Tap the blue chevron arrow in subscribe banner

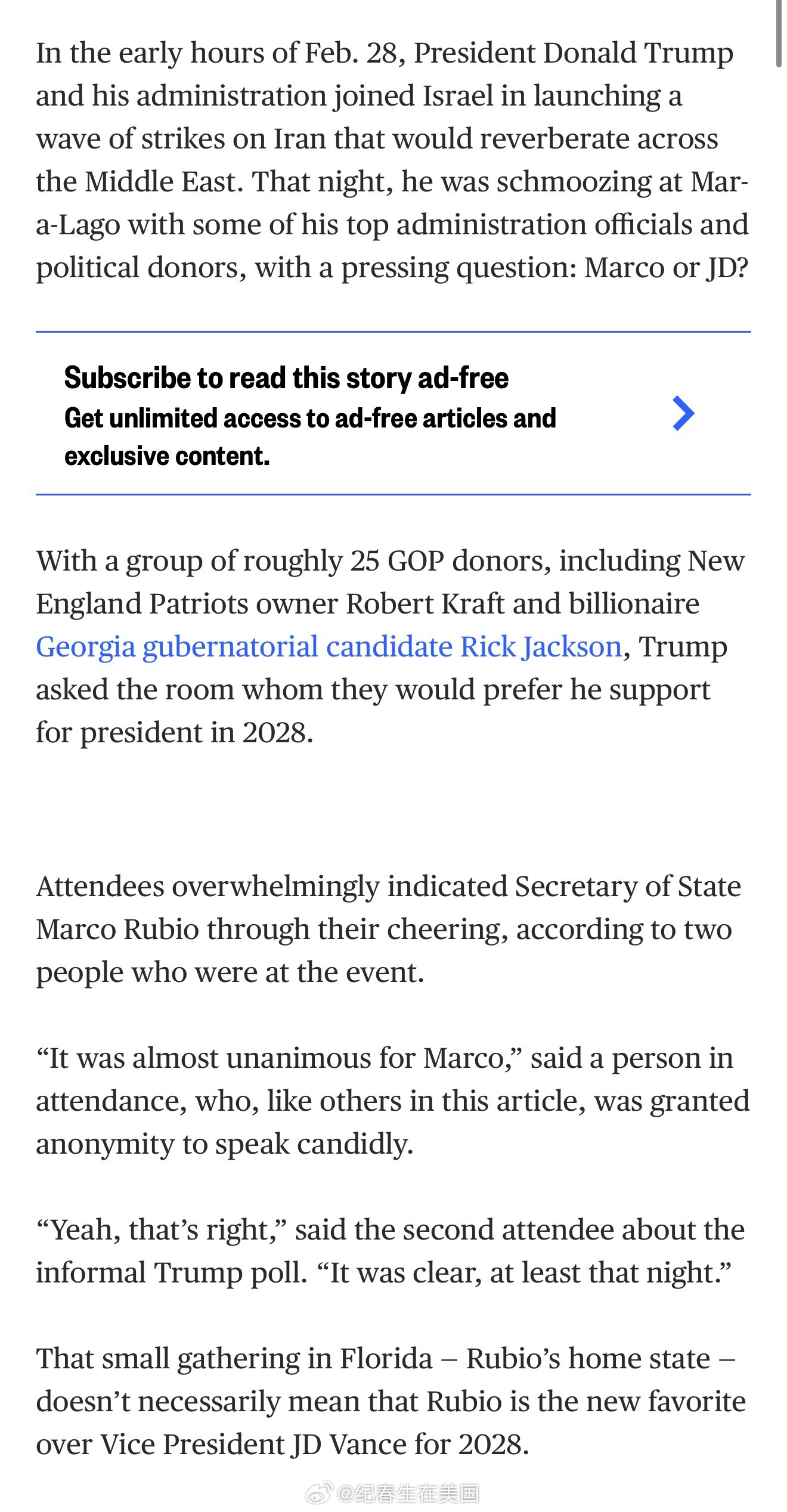(683, 413)
